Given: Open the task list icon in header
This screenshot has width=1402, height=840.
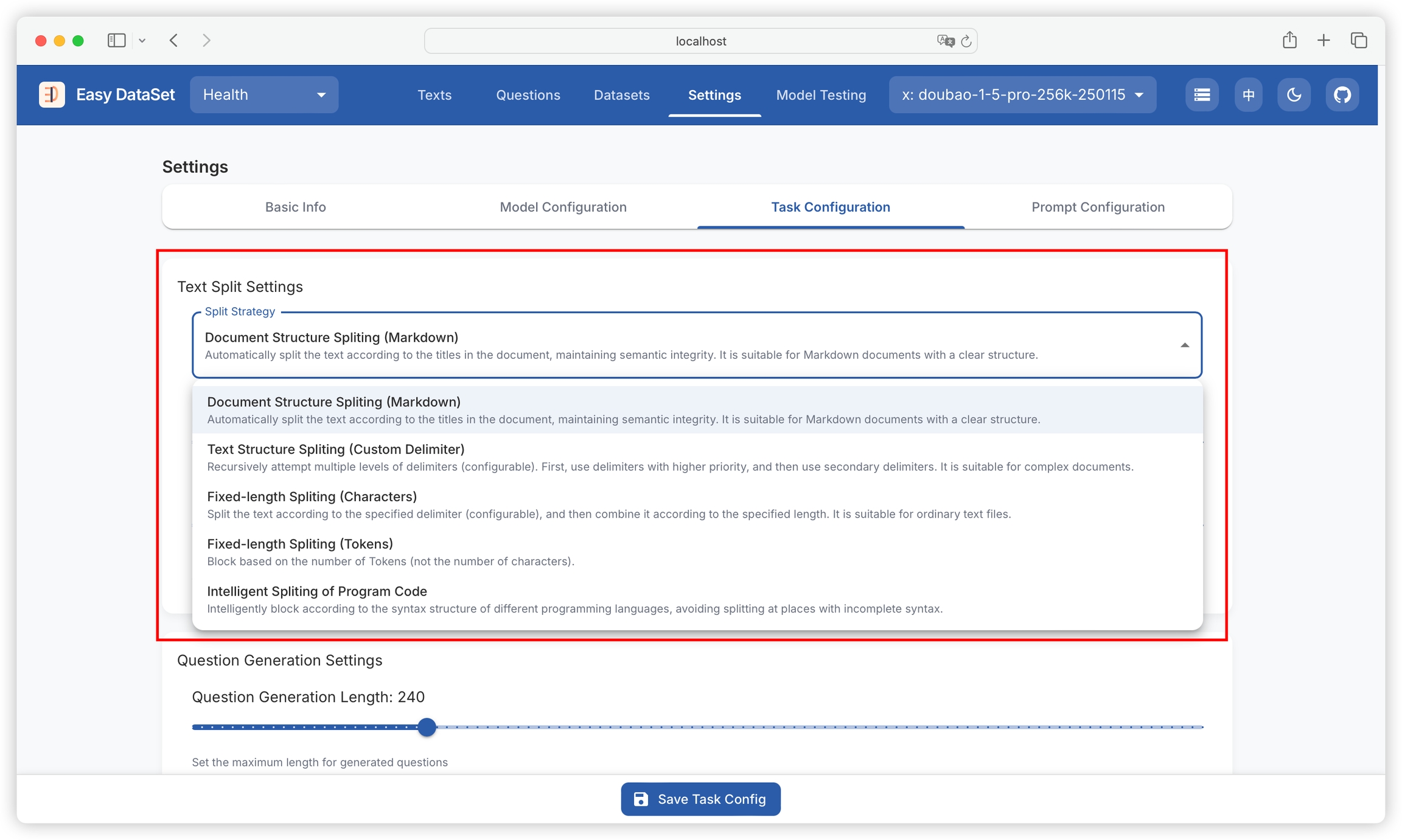Looking at the screenshot, I should [1202, 95].
